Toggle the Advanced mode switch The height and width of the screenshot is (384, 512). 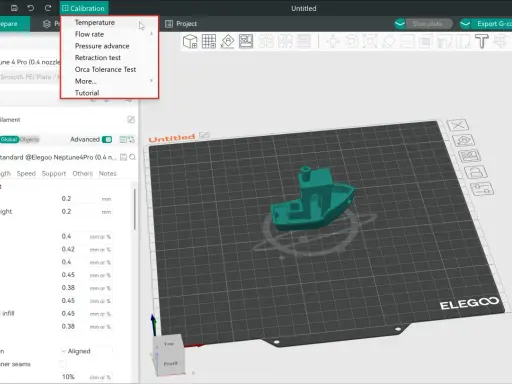(107, 139)
